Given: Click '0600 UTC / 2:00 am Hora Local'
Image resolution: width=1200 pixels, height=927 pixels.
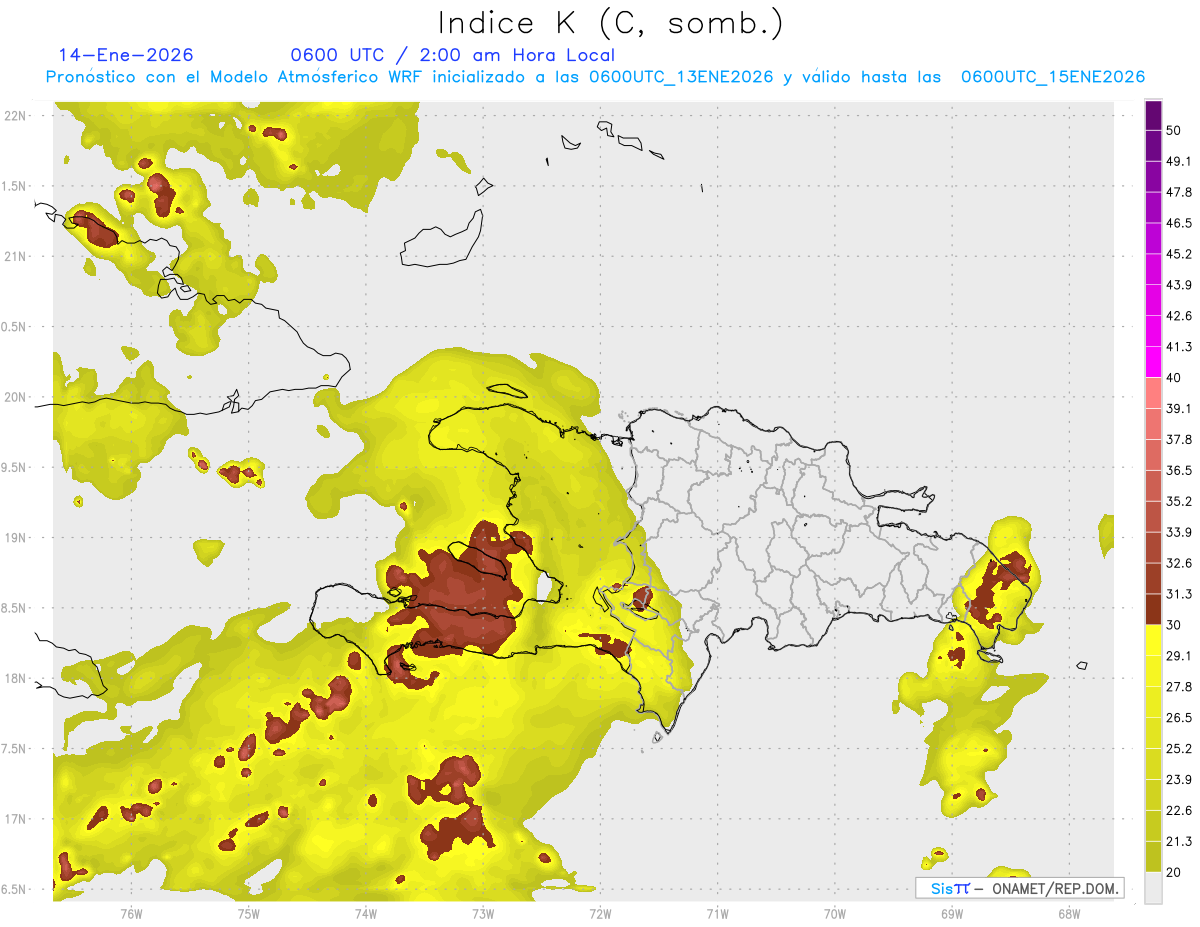Looking at the screenshot, I should (x=452, y=55).
